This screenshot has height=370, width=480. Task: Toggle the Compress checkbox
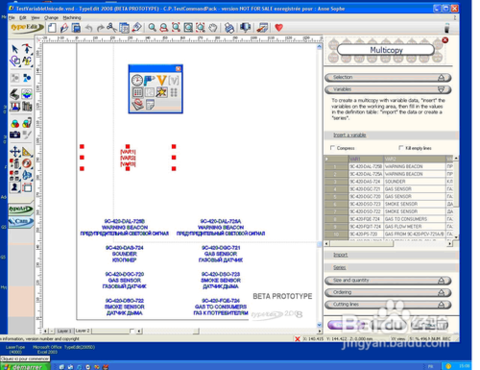tap(332, 148)
